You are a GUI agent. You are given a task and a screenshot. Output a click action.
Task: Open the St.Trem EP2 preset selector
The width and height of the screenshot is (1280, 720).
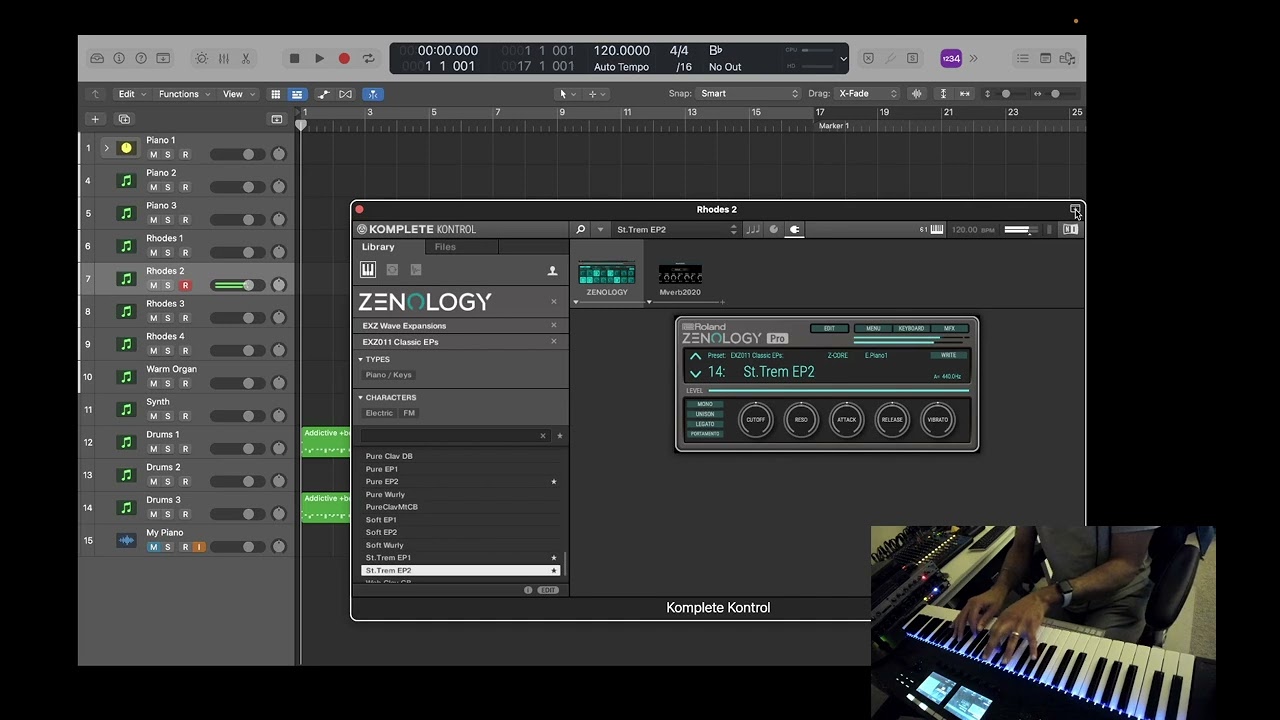tap(676, 230)
